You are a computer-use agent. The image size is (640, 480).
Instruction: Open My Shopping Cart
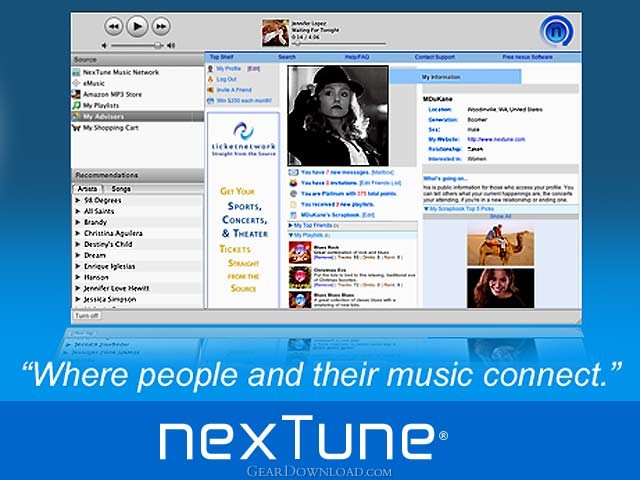click(111, 128)
